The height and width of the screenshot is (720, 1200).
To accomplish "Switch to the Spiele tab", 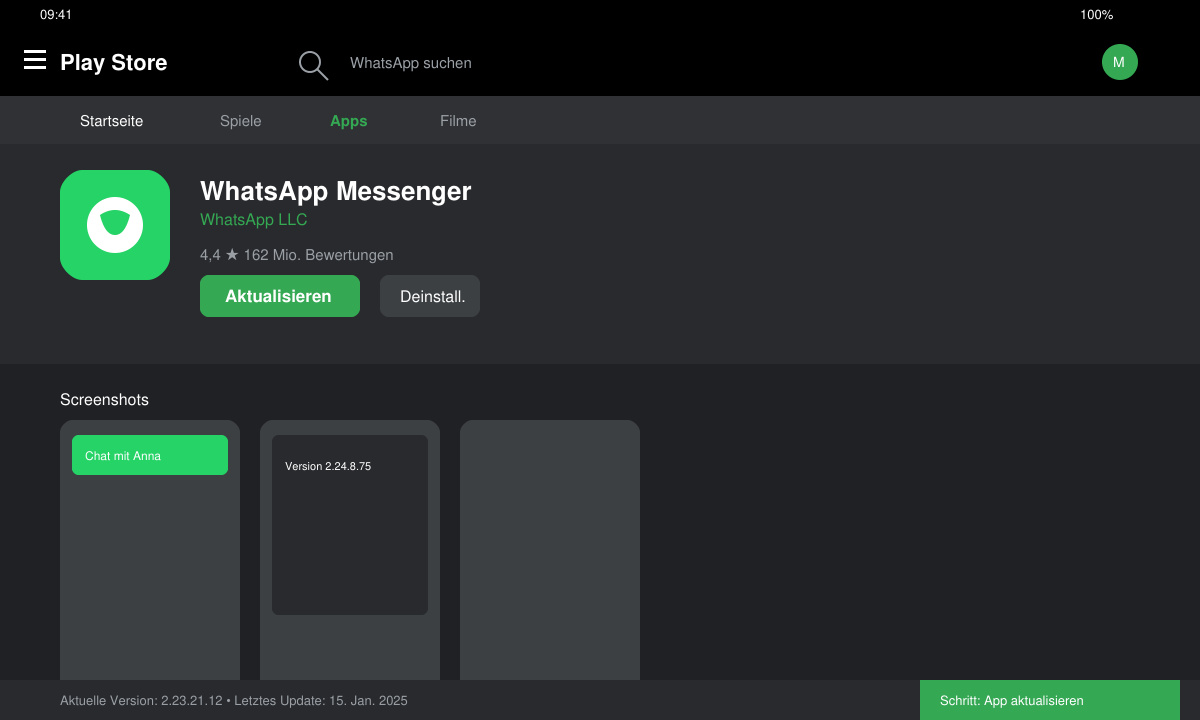I will 241,121.
